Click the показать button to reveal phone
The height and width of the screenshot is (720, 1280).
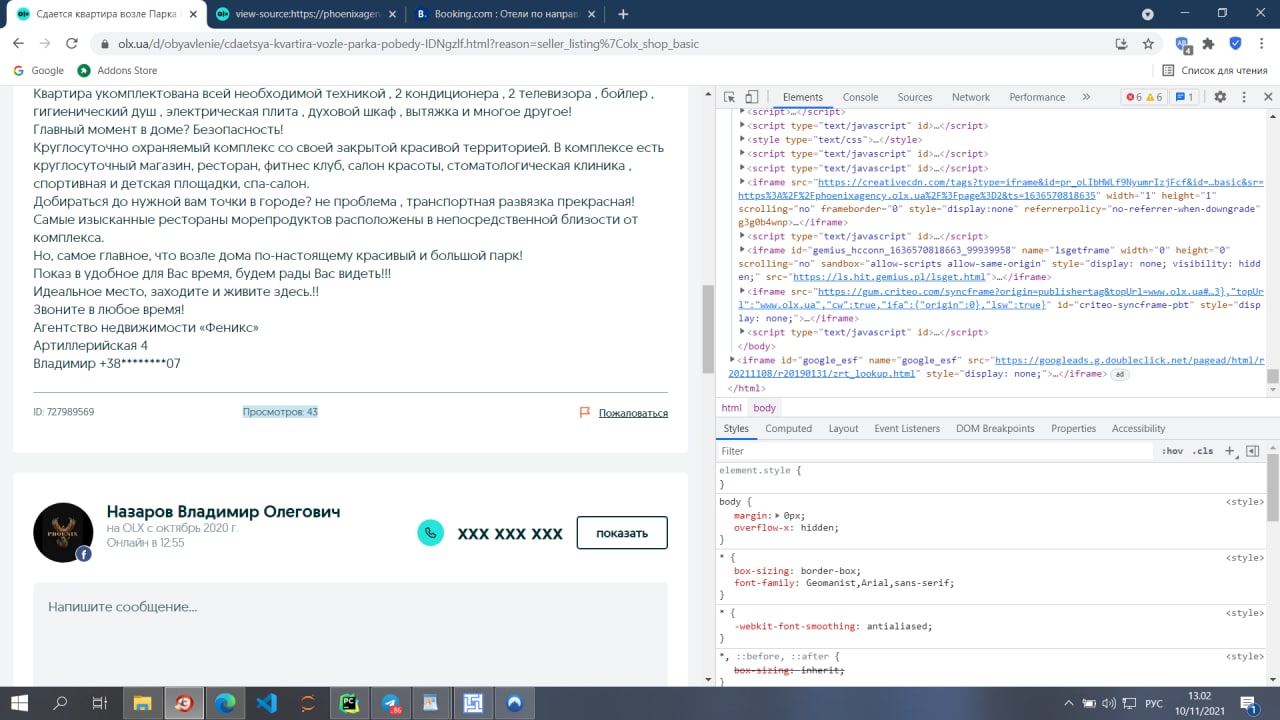622,533
